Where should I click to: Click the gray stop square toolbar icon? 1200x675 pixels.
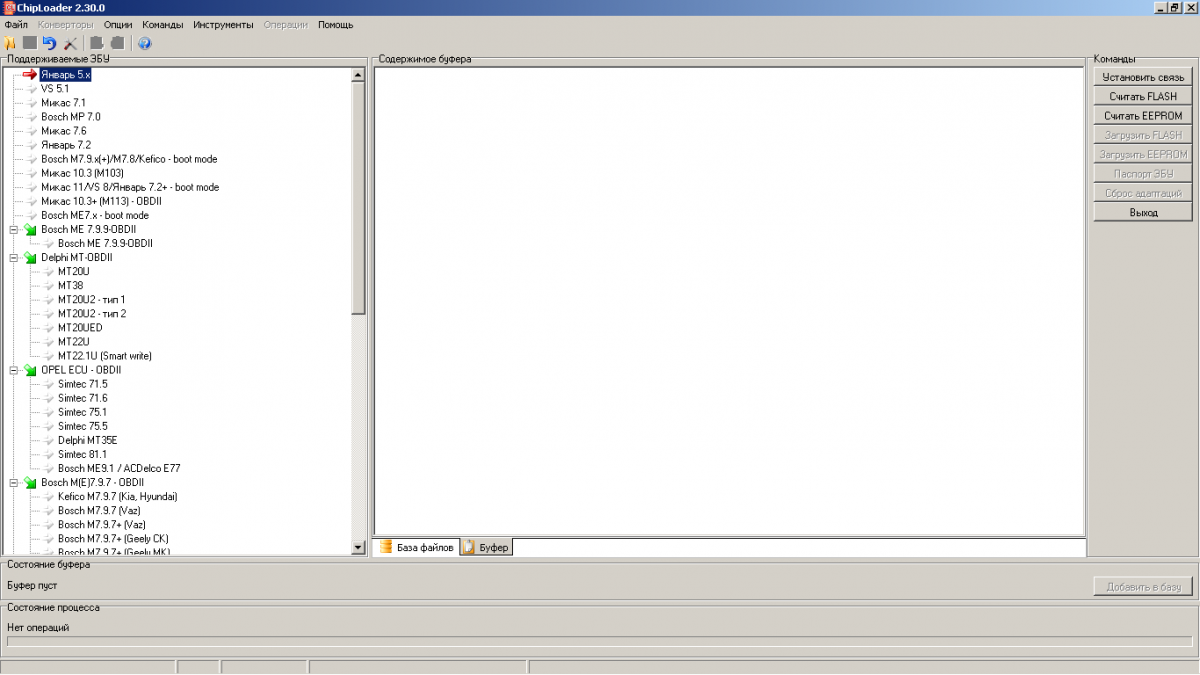pos(30,43)
